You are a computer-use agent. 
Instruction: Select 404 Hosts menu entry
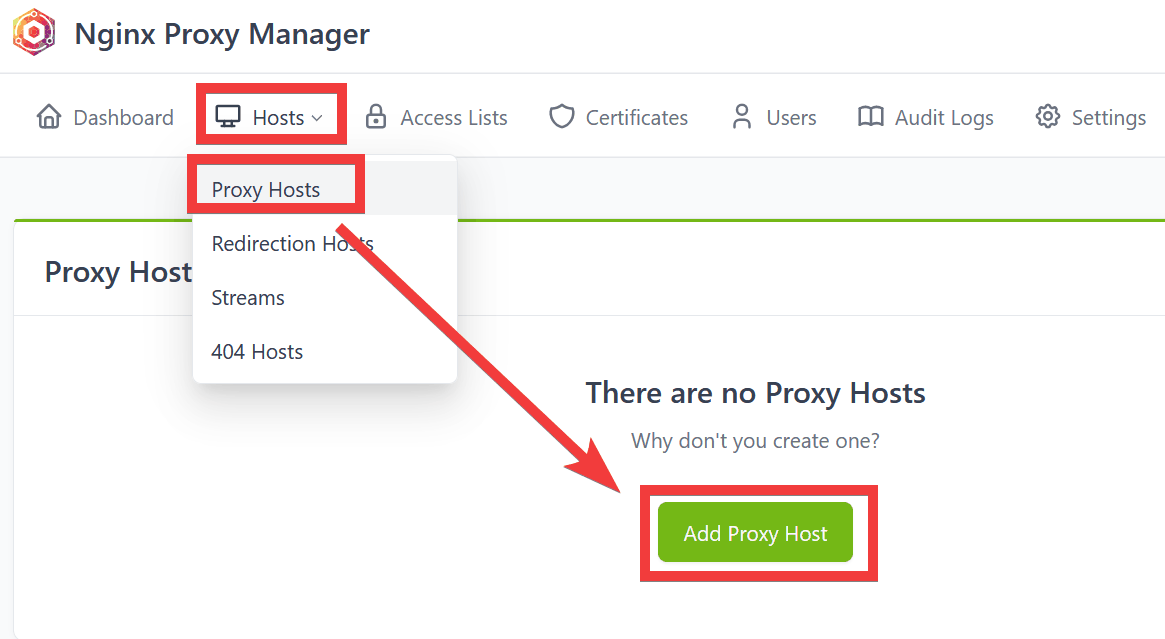click(257, 352)
